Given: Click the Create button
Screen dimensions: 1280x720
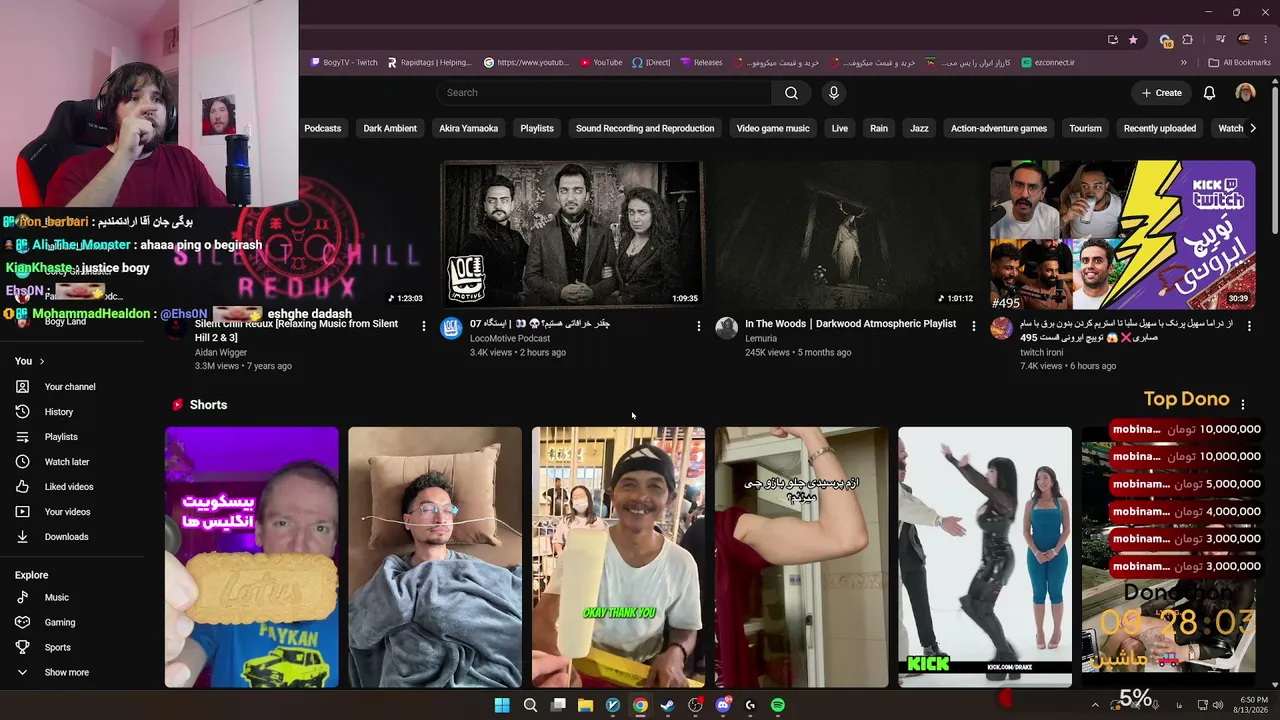Looking at the screenshot, I should 1162,93.
